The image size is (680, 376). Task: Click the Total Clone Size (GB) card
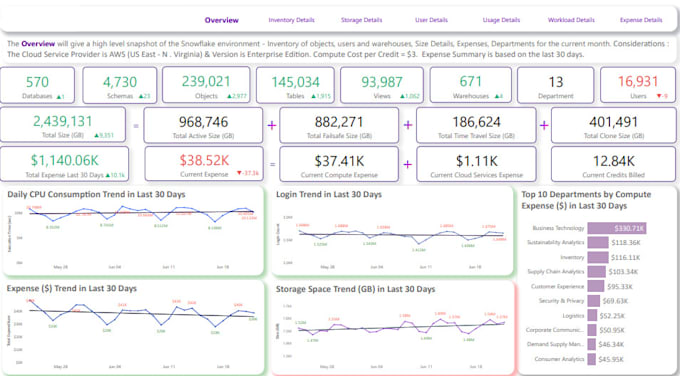[613, 125]
